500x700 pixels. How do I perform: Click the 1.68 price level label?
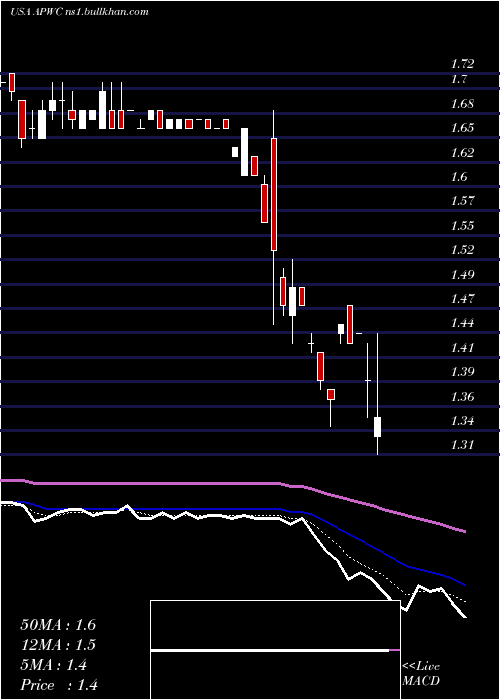pos(462,104)
